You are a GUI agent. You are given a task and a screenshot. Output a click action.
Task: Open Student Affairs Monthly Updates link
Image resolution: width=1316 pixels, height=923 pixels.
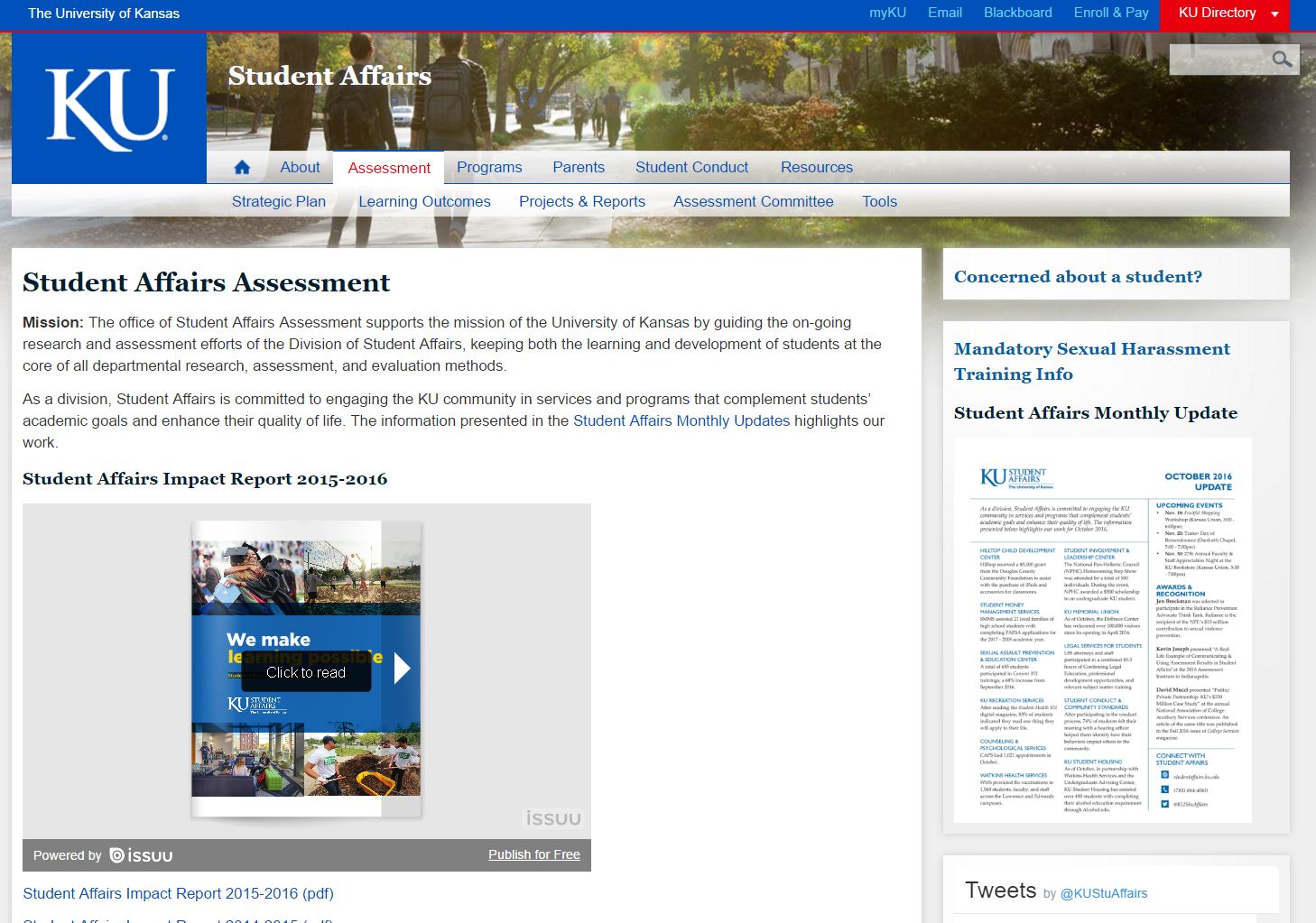pyautogui.click(x=681, y=421)
